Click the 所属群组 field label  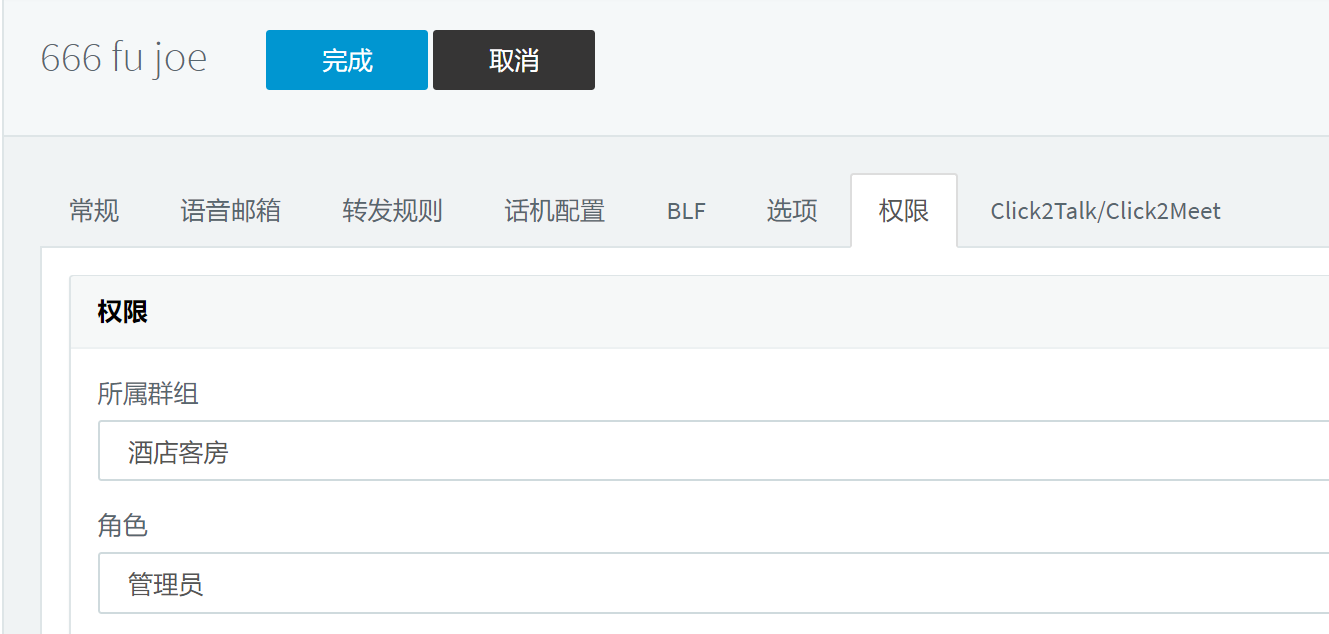click(x=148, y=394)
